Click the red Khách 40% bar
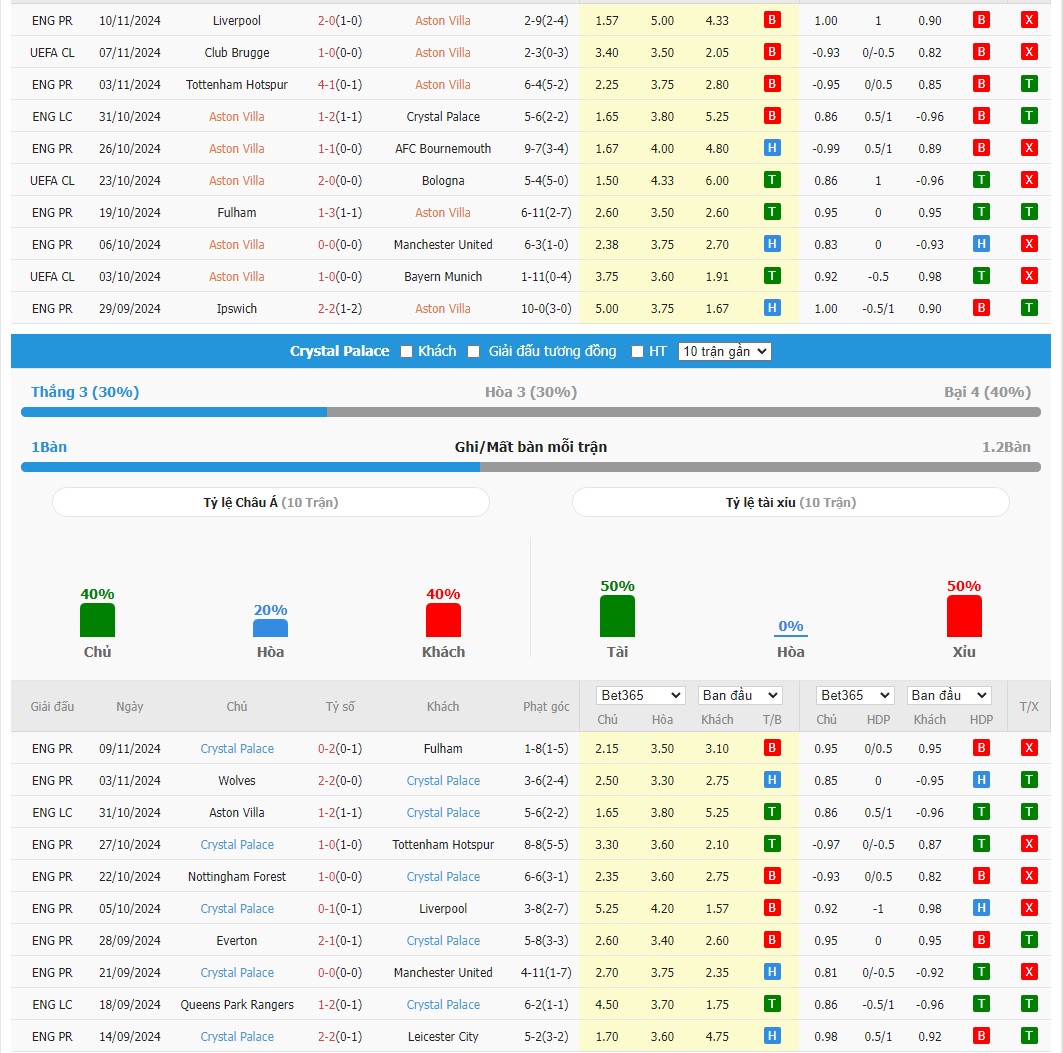 tap(443, 620)
